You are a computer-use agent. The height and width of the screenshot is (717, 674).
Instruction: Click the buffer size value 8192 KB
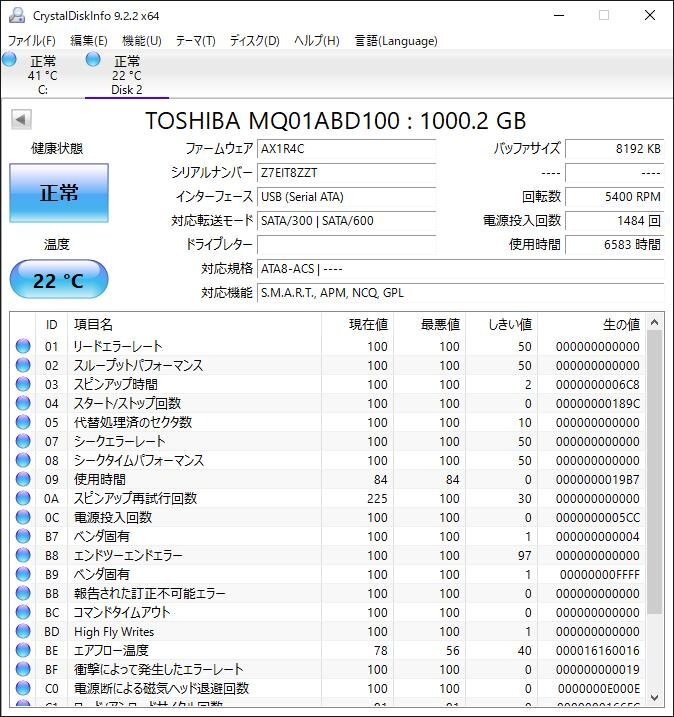point(615,149)
